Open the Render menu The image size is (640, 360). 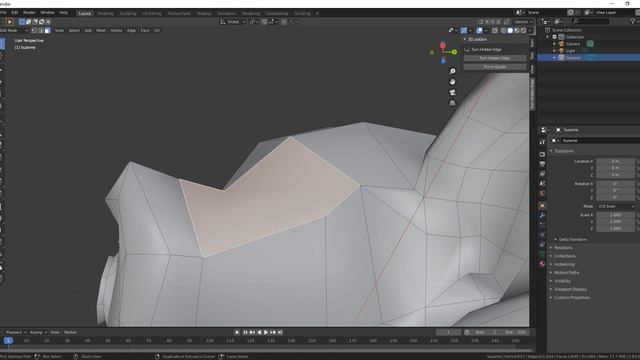point(29,13)
